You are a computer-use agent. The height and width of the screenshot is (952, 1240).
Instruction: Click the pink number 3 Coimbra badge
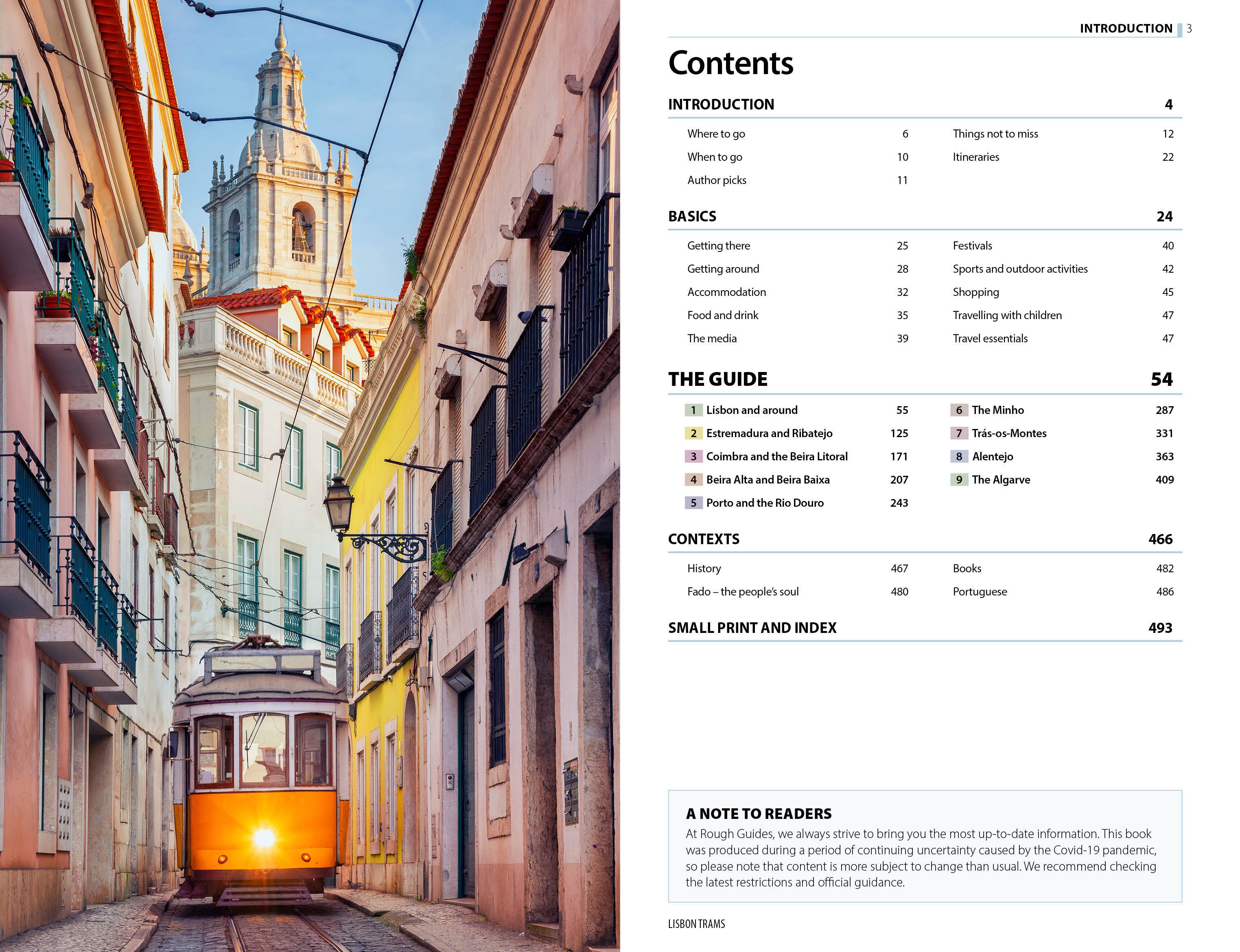(x=693, y=456)
